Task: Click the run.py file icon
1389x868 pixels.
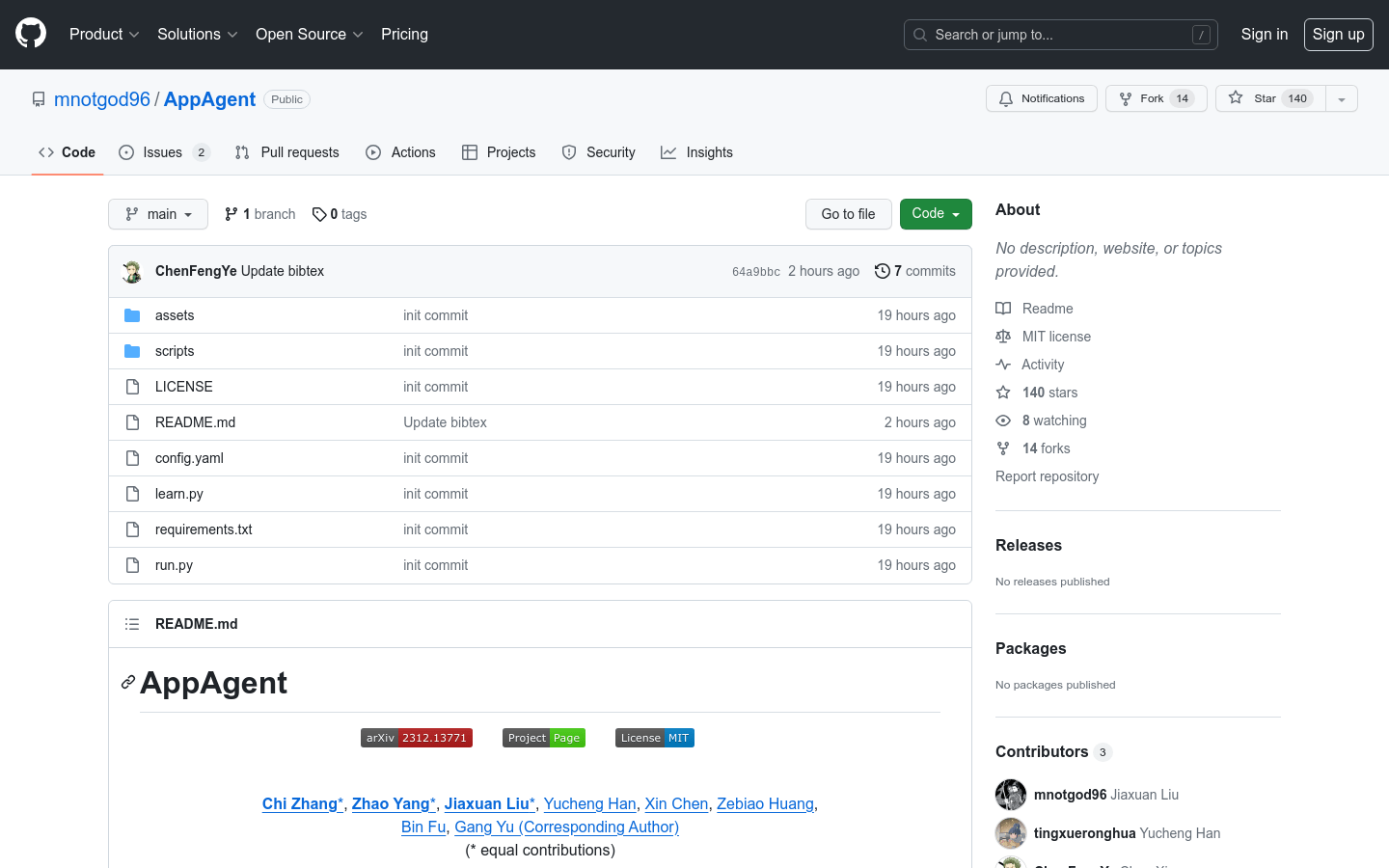Action: (132, 565)
